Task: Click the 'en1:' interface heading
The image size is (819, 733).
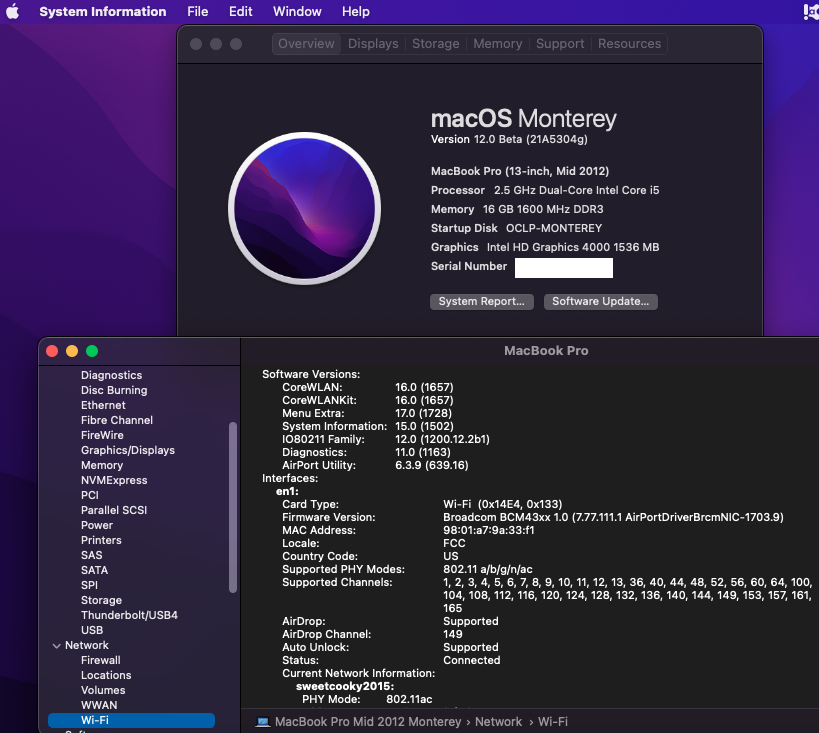Action: (287, 492)
